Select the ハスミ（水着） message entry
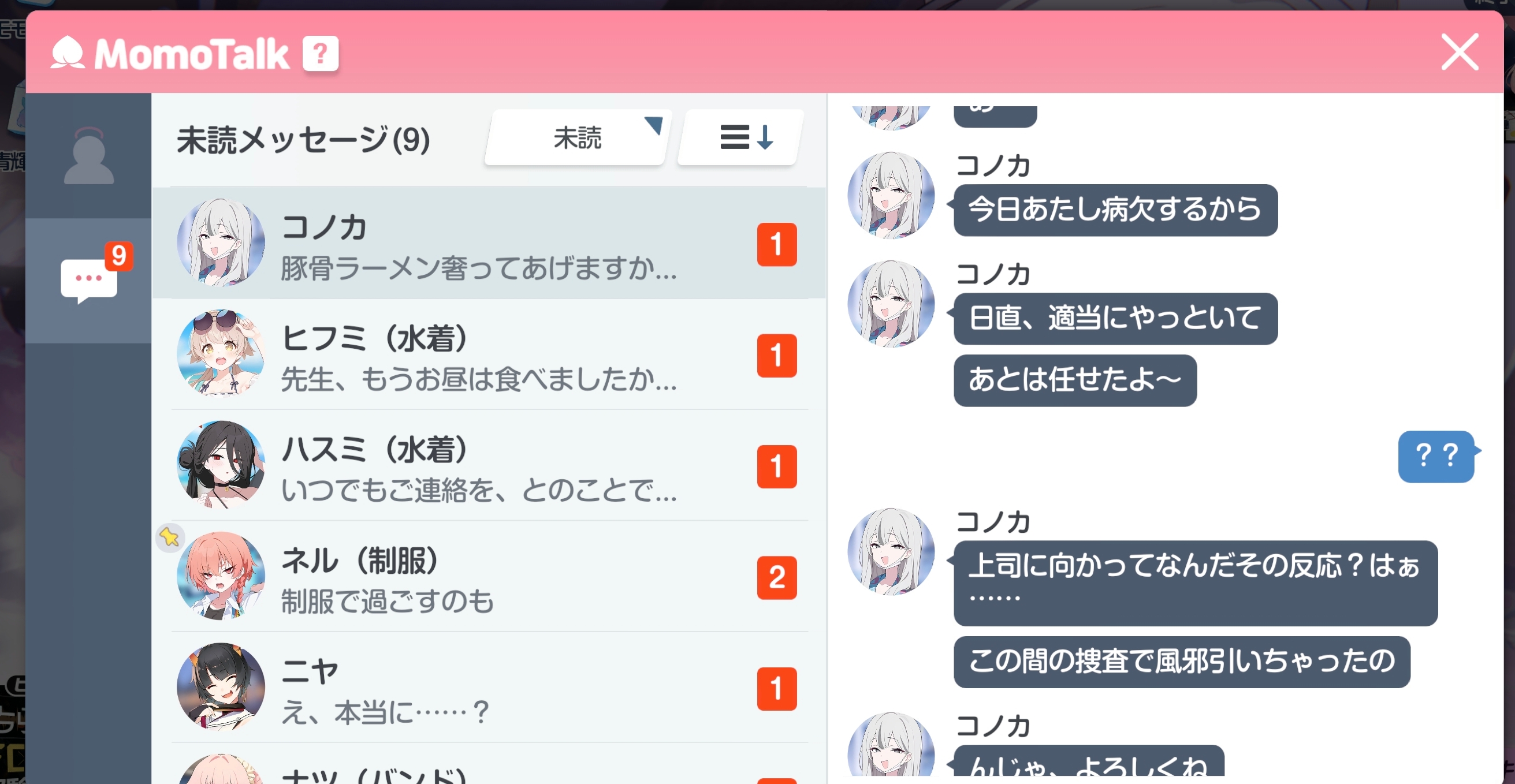 coord(489,465)
